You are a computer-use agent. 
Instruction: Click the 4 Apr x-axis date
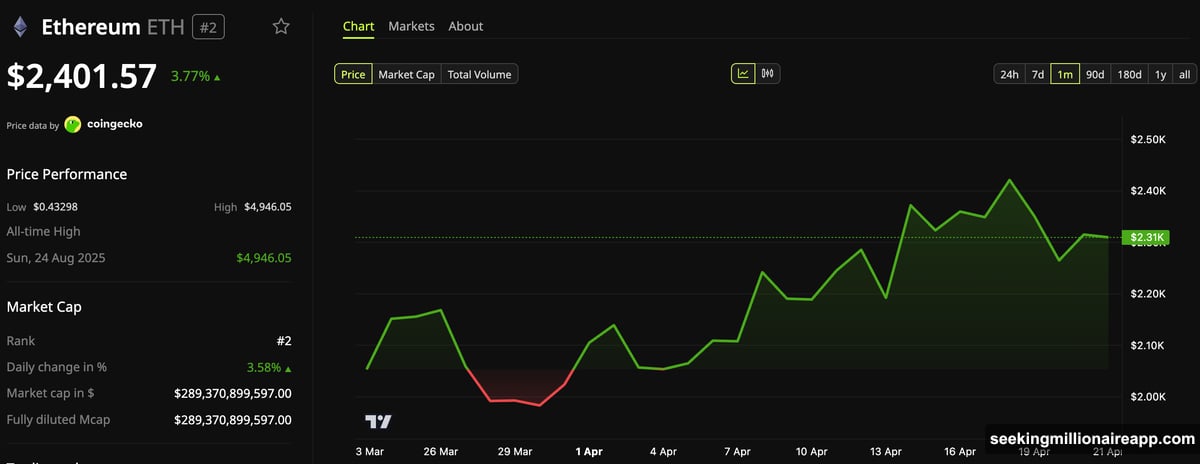(x=663, y=452)
